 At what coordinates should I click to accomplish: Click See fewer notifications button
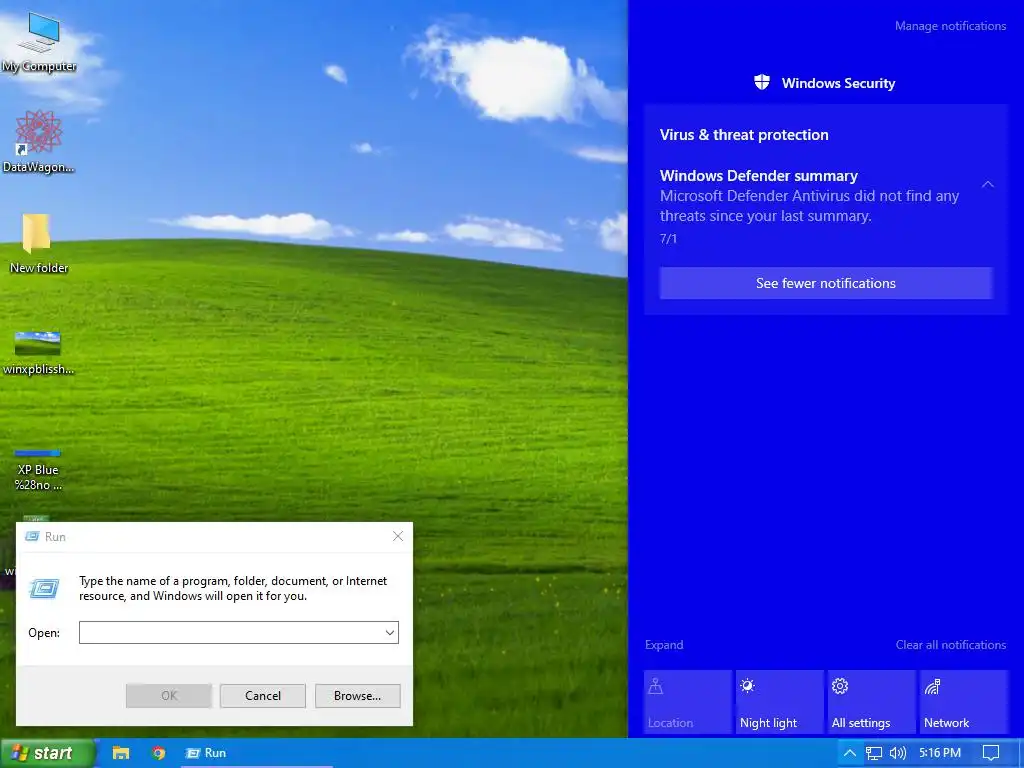tap(826, 283)
